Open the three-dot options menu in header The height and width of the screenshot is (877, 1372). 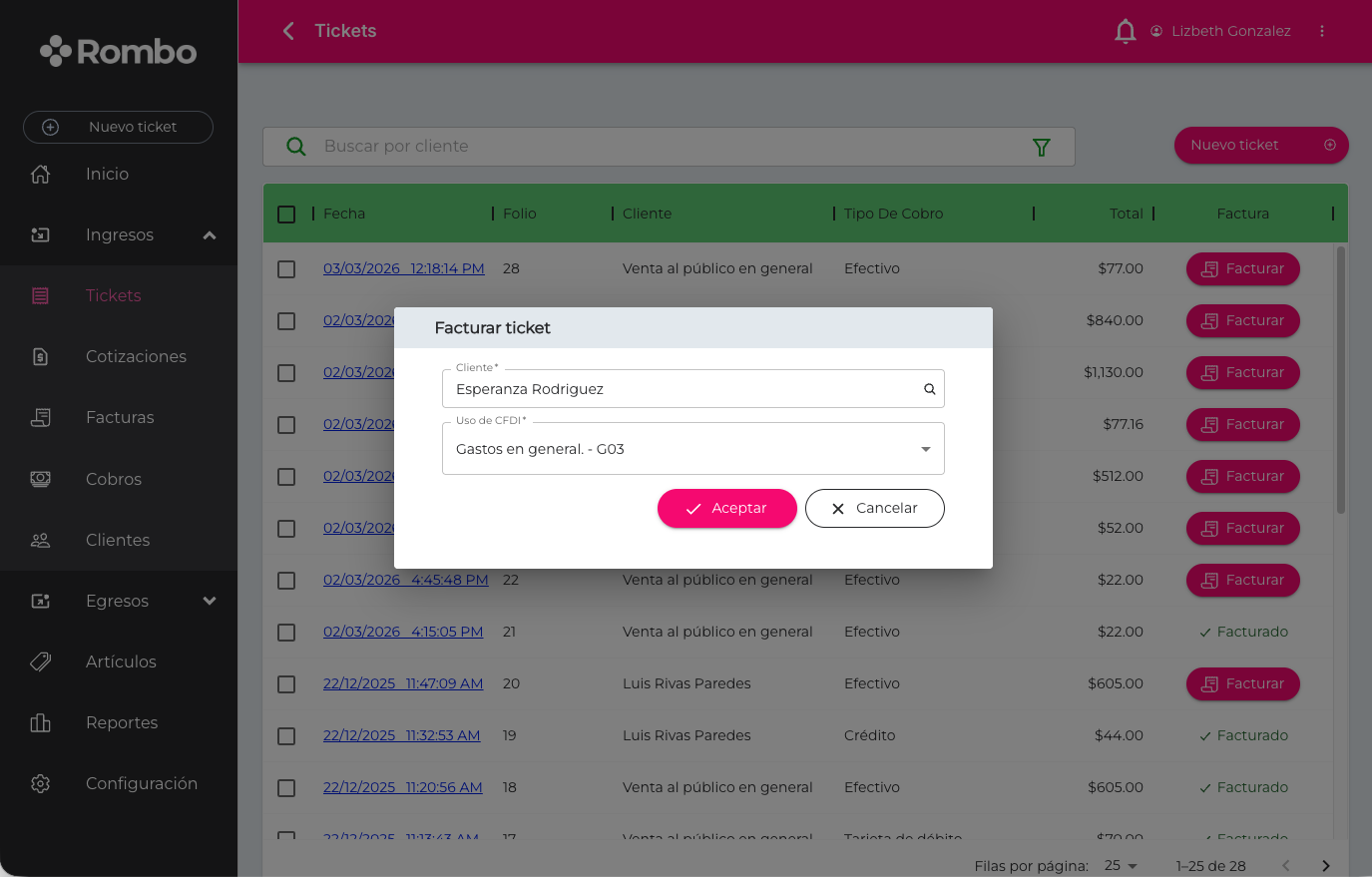click(1322, 31)
